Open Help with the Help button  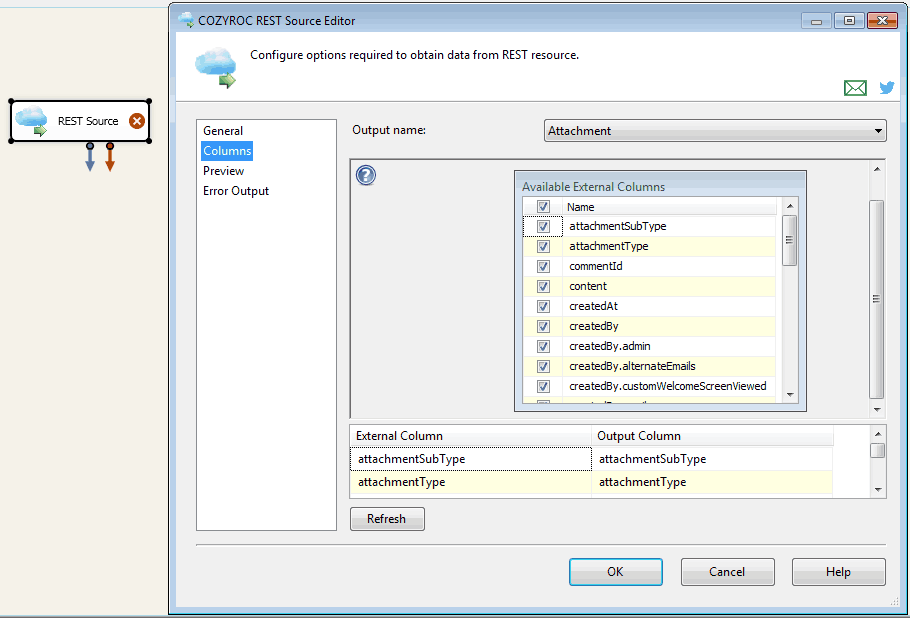point(839,572)
